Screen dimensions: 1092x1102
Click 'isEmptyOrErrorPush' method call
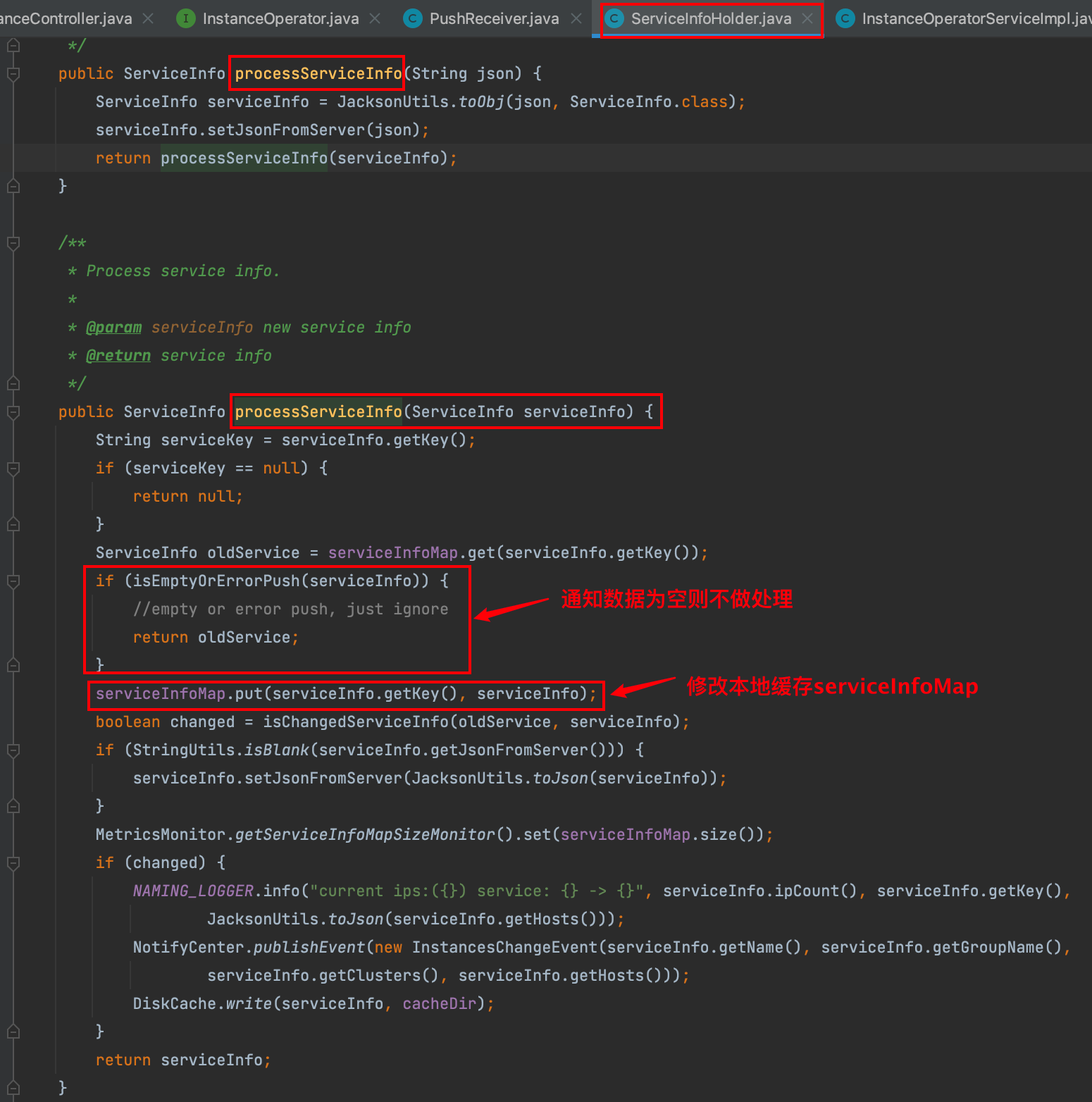[x=217, y=581]
